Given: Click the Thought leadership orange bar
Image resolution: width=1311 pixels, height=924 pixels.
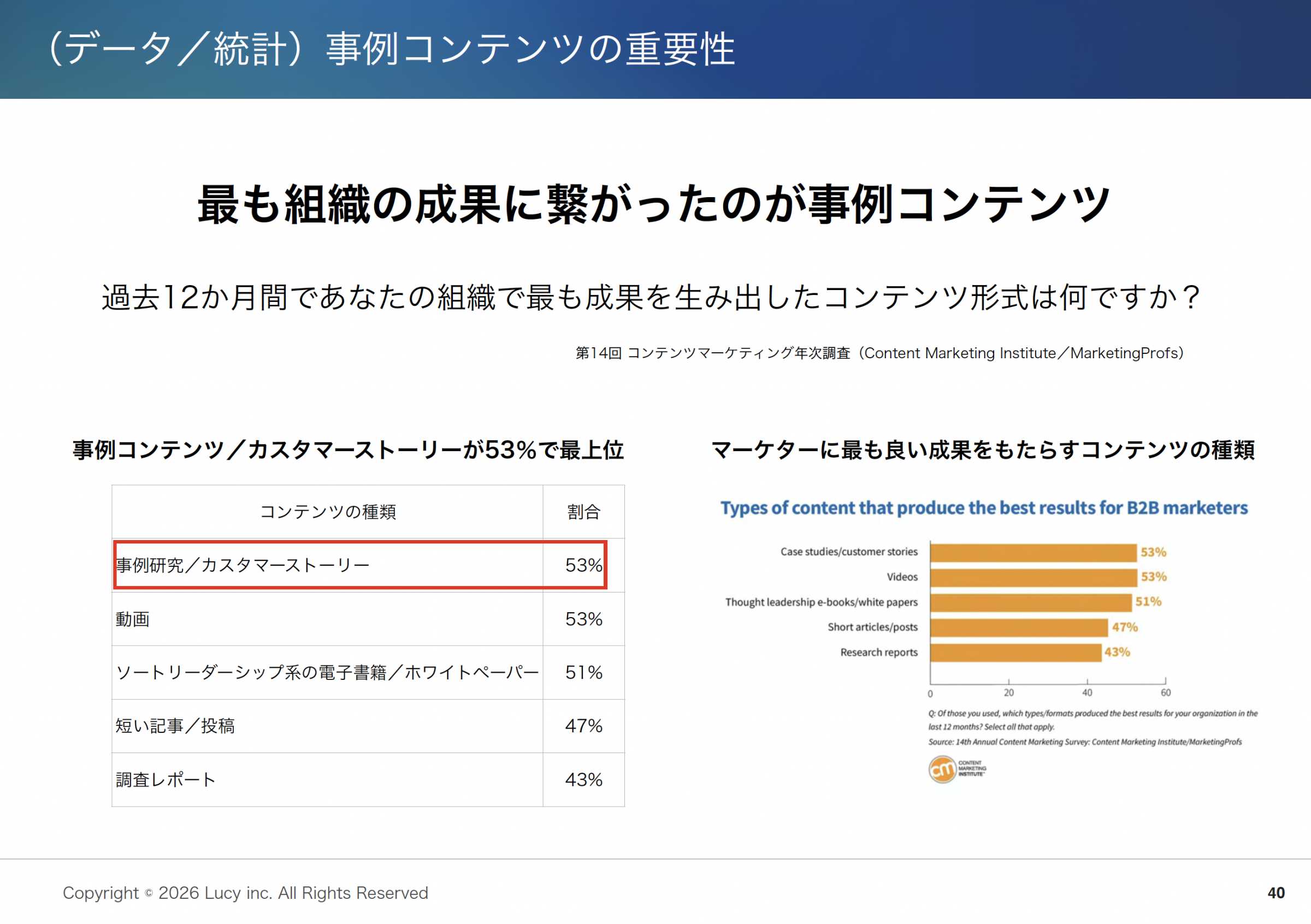Looking at the screenshot, I should [1031, 603].
